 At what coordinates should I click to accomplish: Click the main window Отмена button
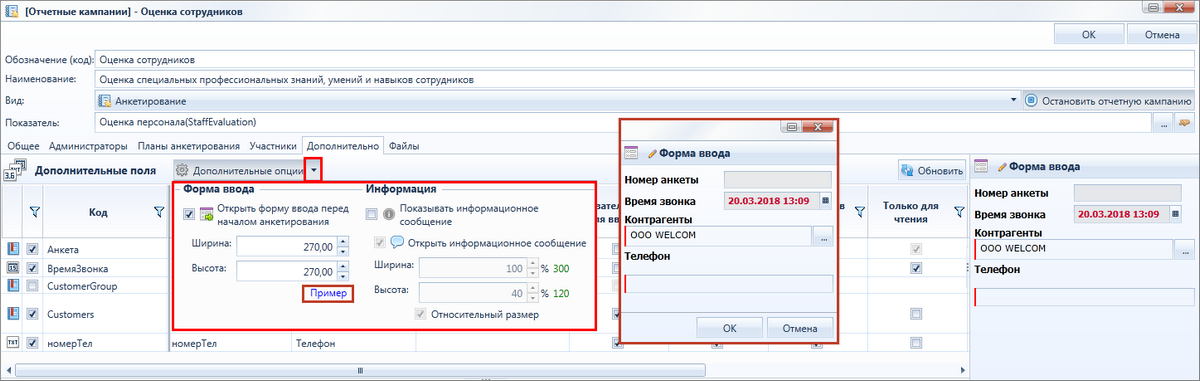click(x=1162, y=34)
